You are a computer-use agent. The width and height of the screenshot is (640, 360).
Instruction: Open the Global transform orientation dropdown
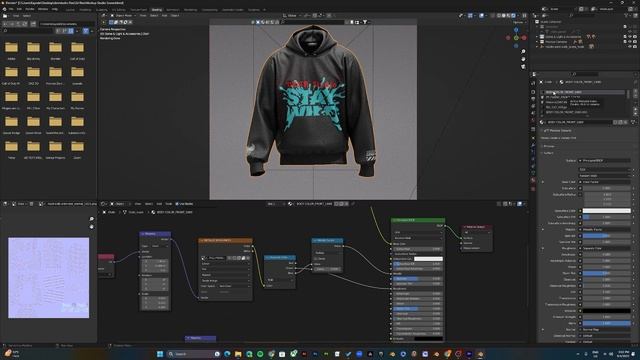pyautogui.click(x=291, y=16)
